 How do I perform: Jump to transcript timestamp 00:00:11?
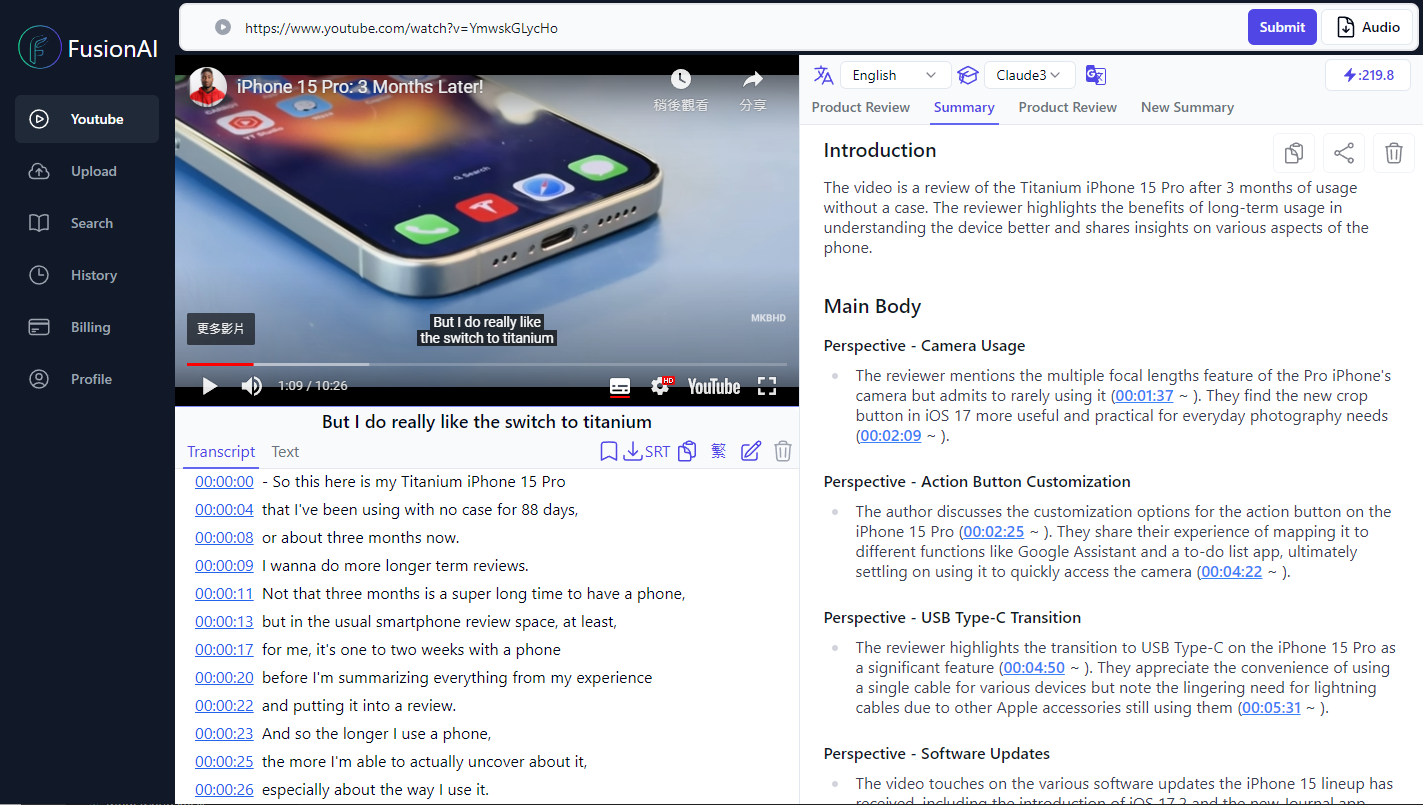[x=224, y=594]
